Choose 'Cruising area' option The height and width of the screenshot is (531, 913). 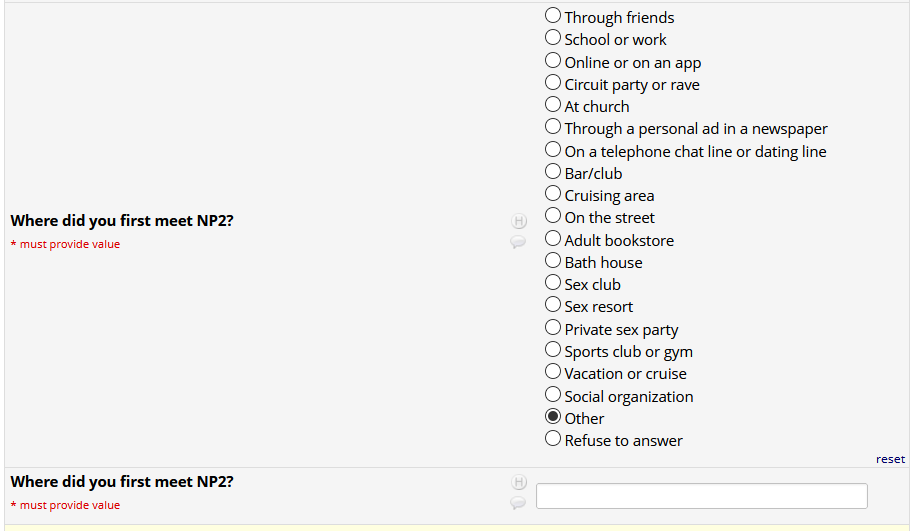tap(553, 194)
